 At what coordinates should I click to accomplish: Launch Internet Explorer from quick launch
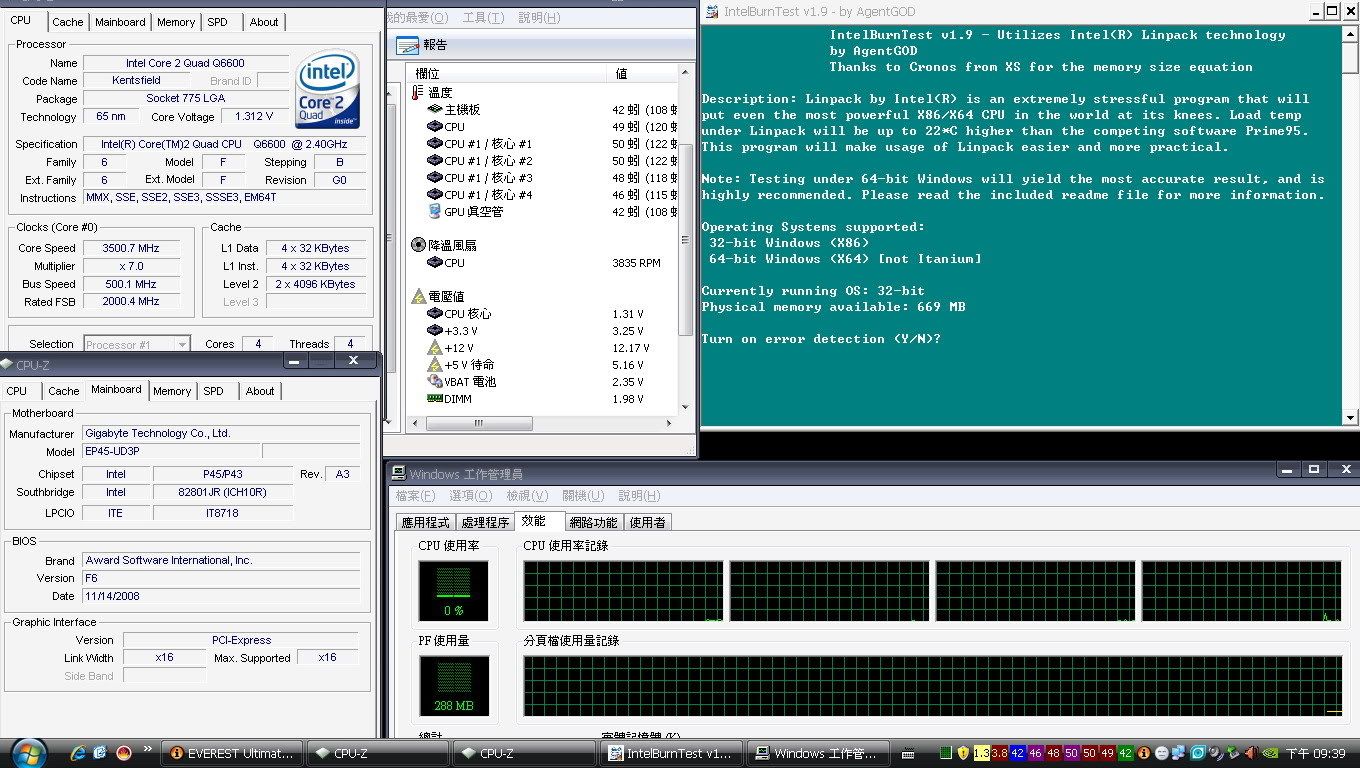pyautogui.click(x=78, y=753)
